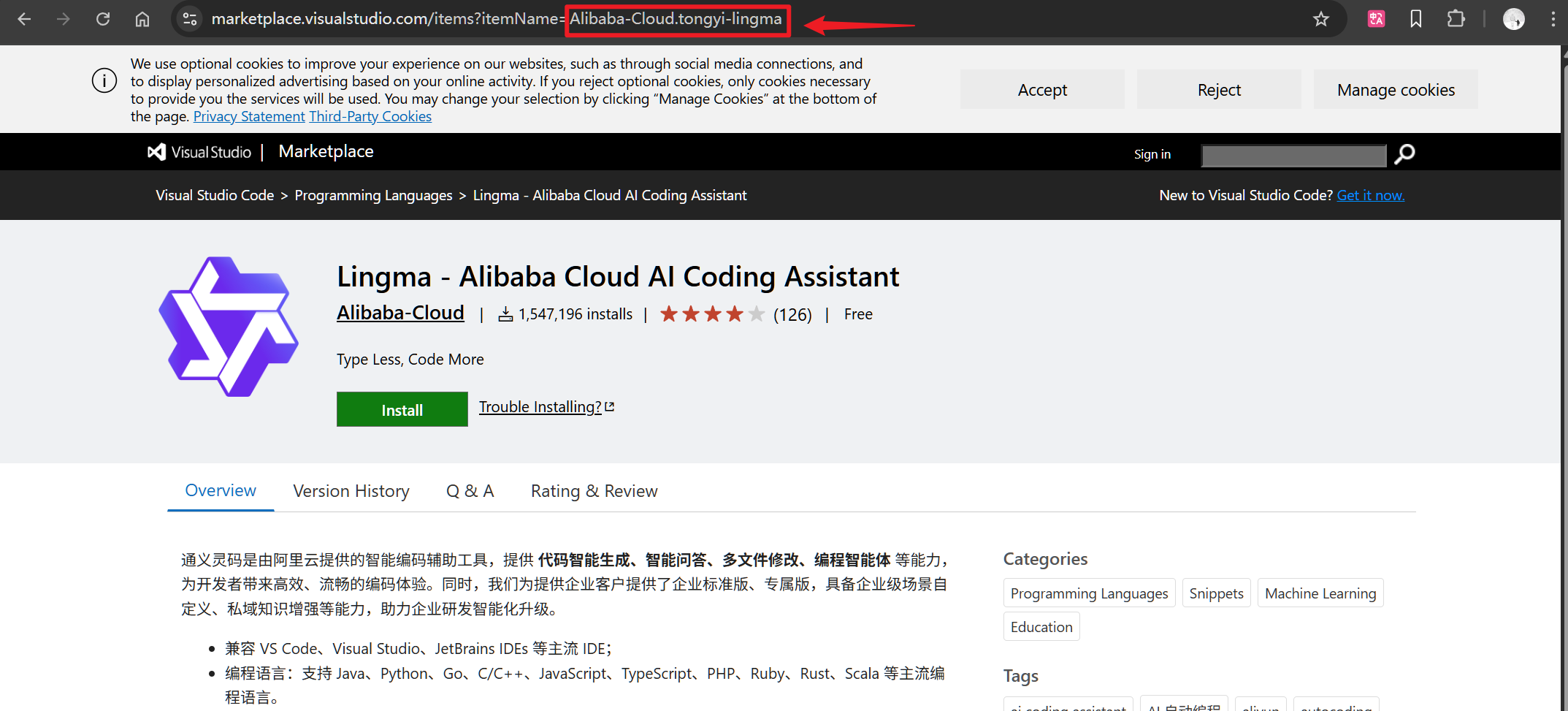Focus the Marketplace search box

point(1294,155)
